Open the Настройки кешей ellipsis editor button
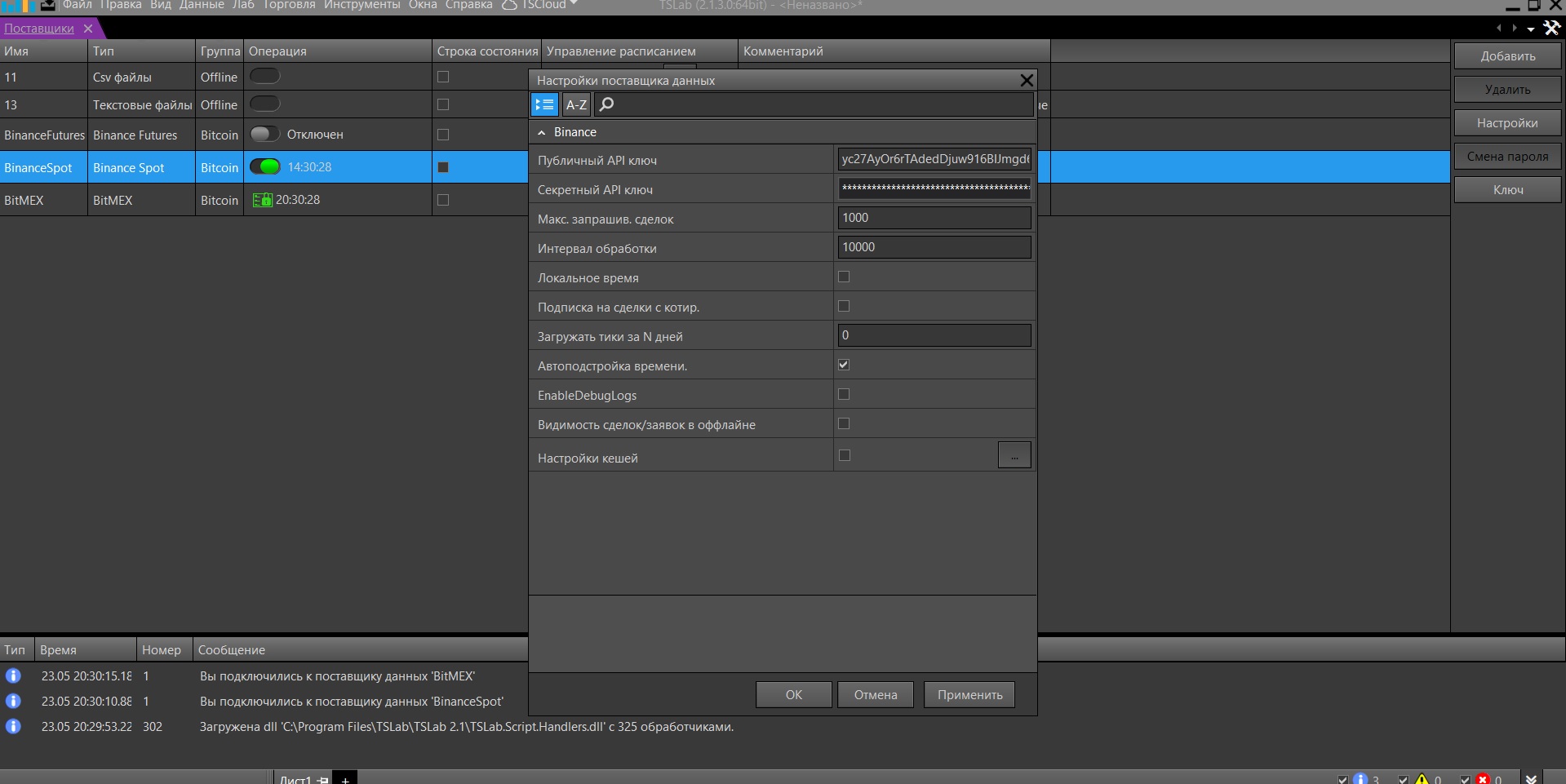 coord(1014,455)
